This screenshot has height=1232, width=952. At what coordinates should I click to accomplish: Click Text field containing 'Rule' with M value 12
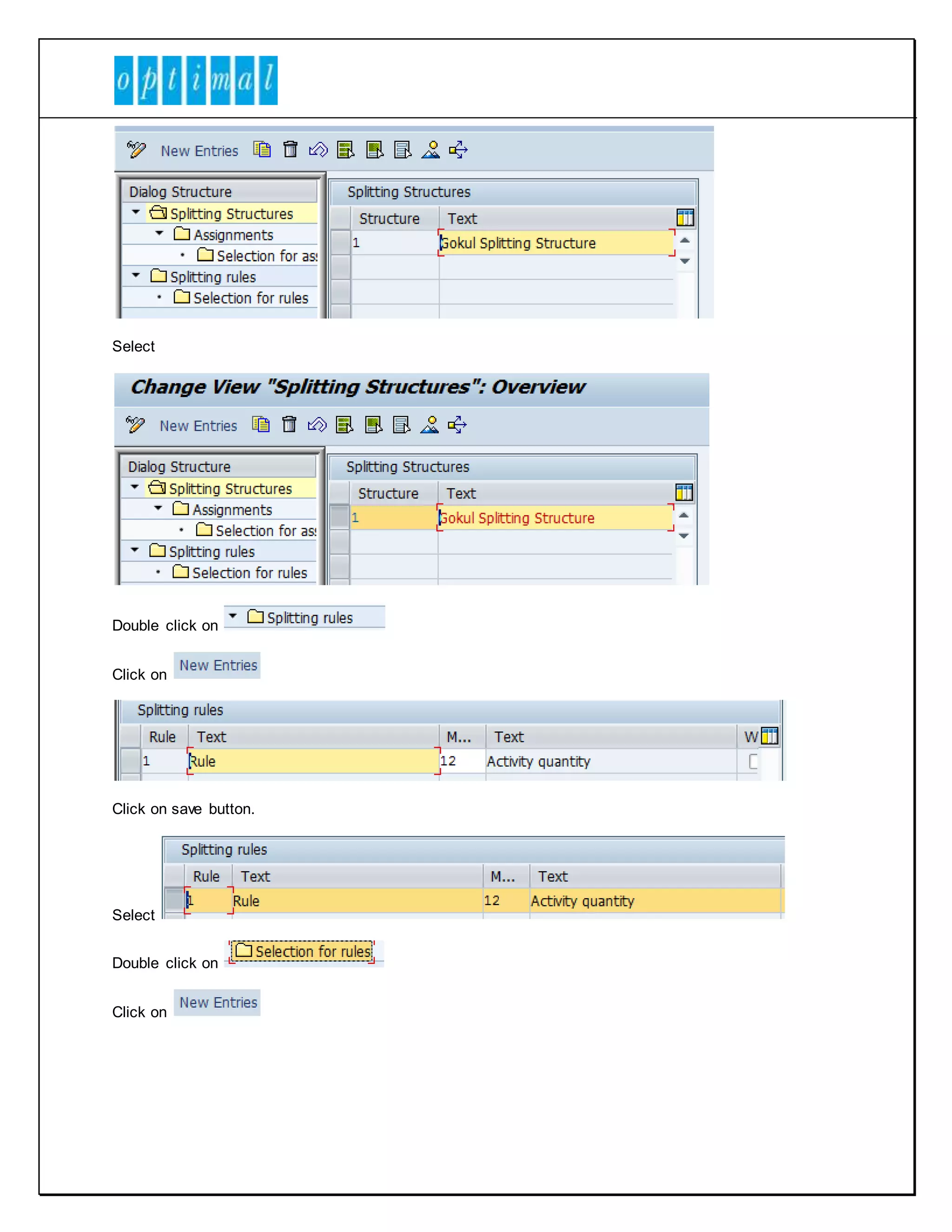click(x=314, y=761)
